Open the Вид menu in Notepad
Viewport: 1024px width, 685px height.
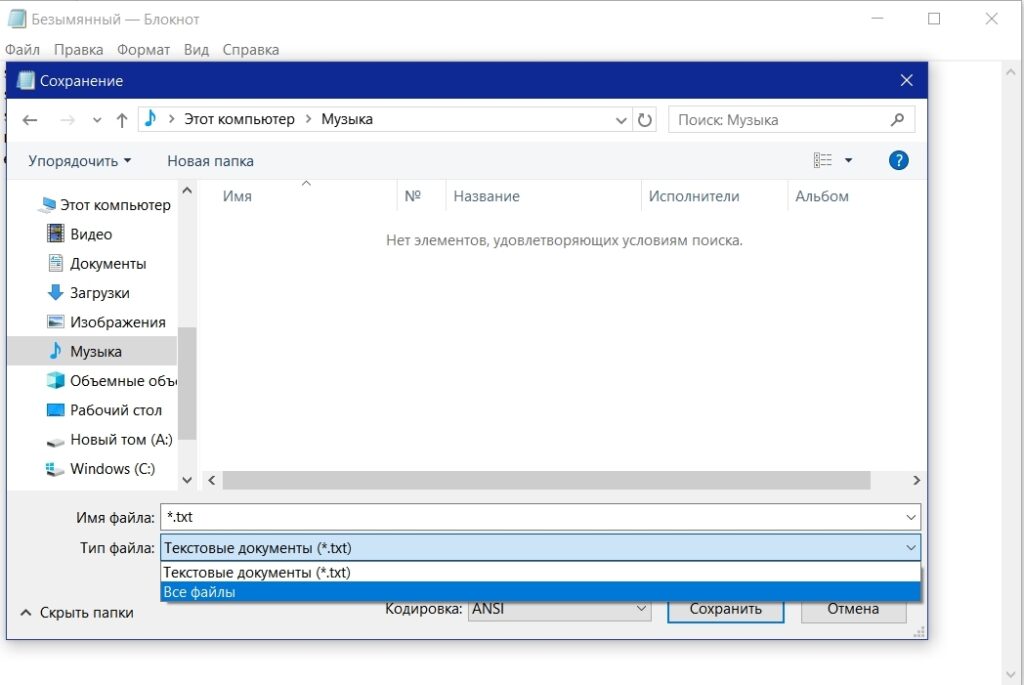pos(196,50)
